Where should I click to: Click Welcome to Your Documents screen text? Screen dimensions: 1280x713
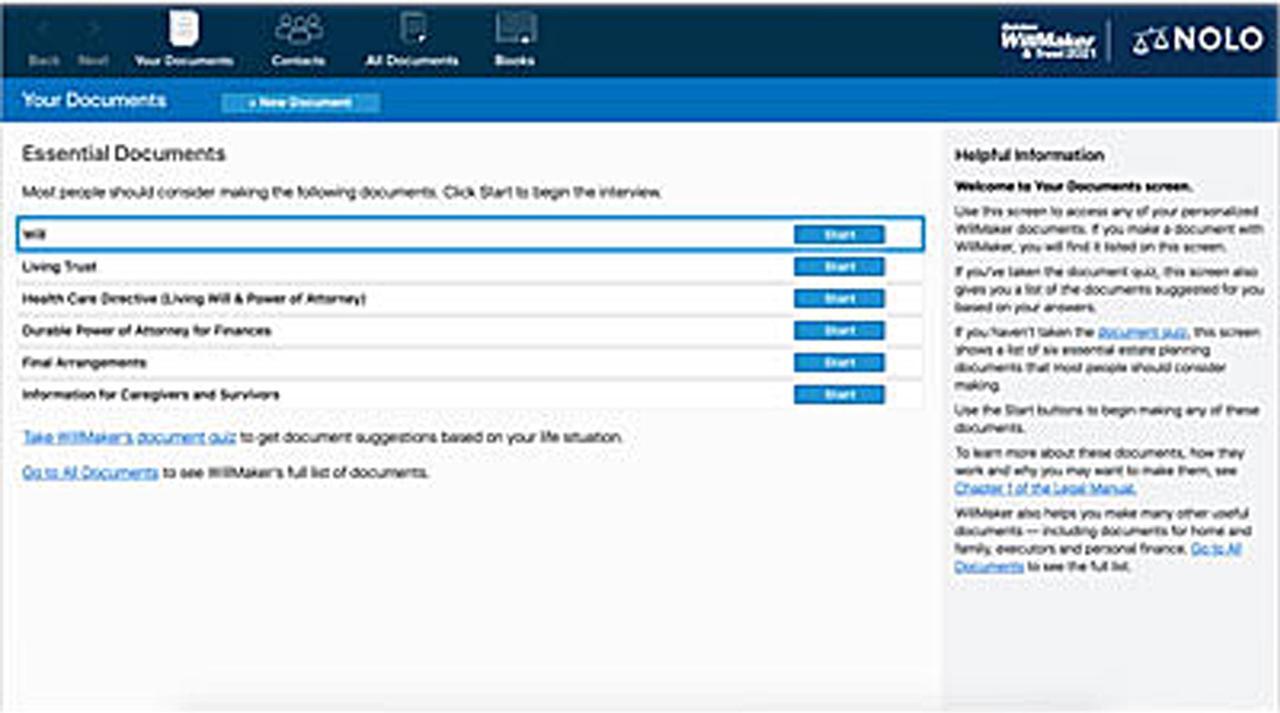1073,187
